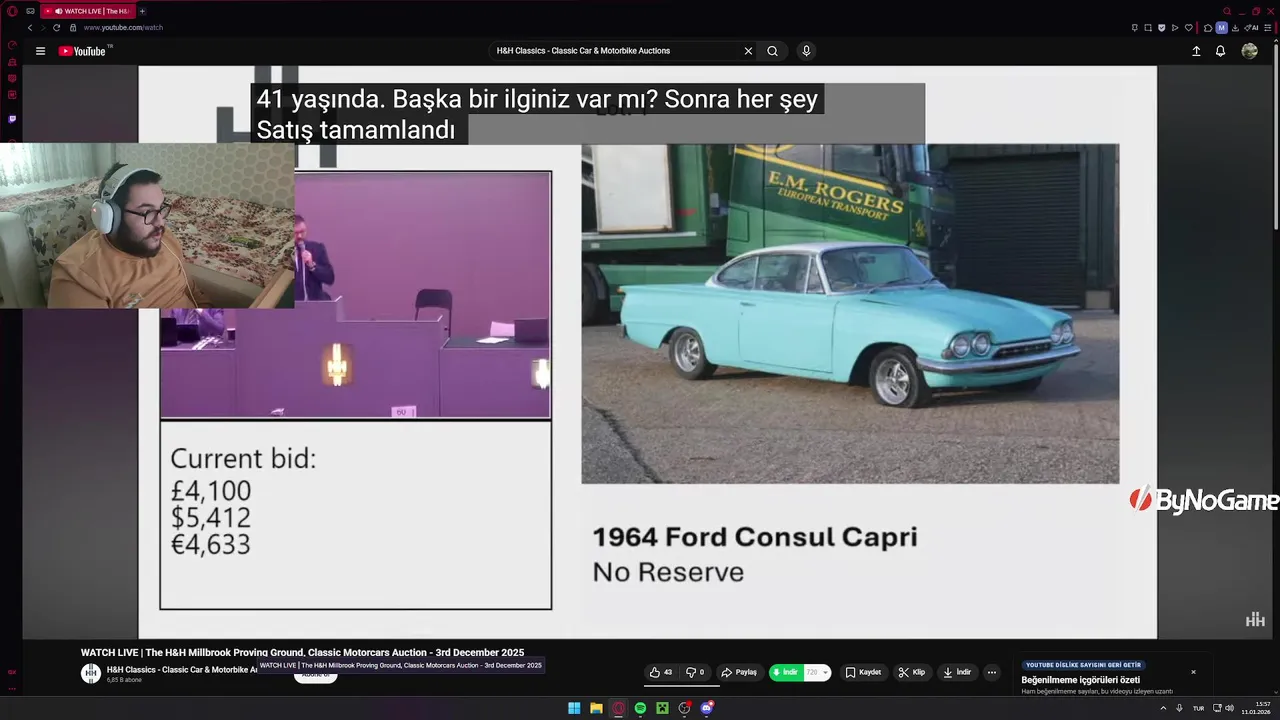Image resolution: width=1280 pixels, height=720 pixels.
Task: Open YouTube create upload button
Action: click(x=1196, y=51)
